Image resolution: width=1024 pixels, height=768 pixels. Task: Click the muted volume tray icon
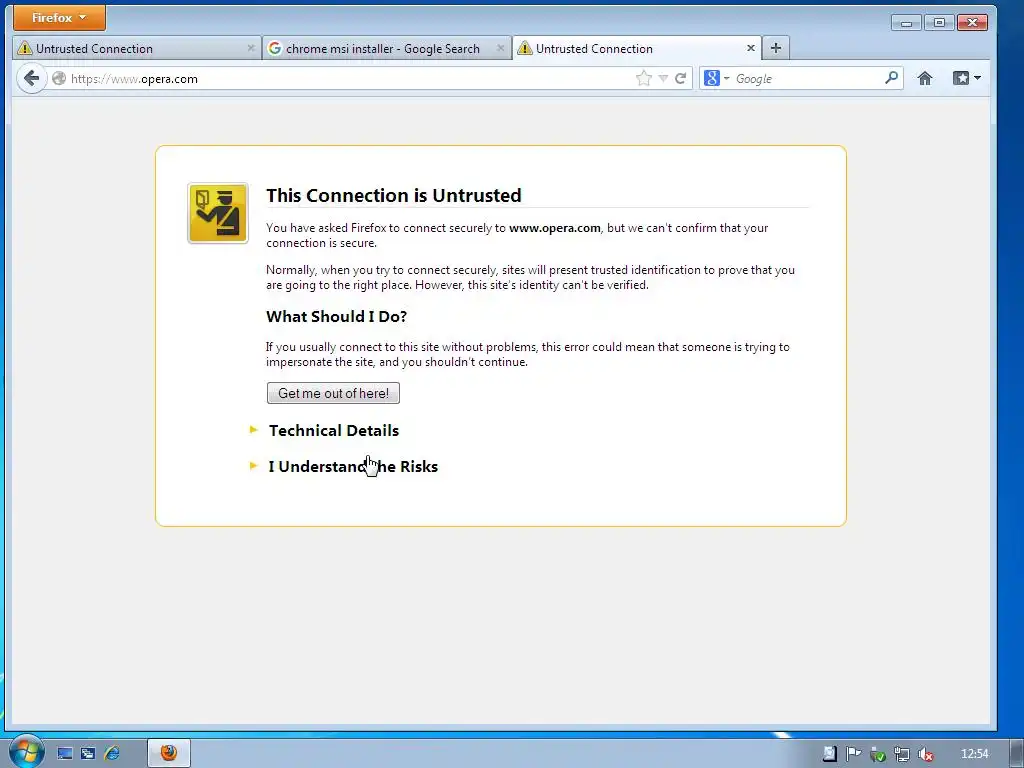tap(925, 754)
